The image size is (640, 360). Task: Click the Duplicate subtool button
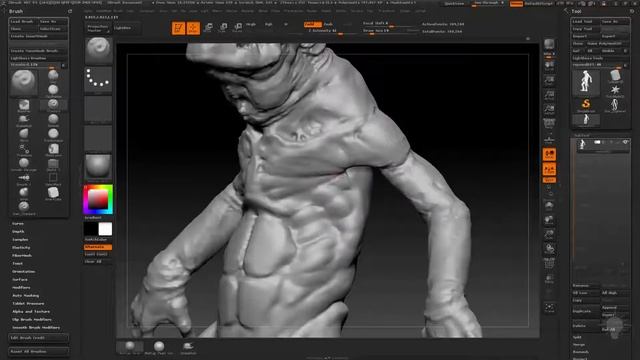click(x=586, y=311)
